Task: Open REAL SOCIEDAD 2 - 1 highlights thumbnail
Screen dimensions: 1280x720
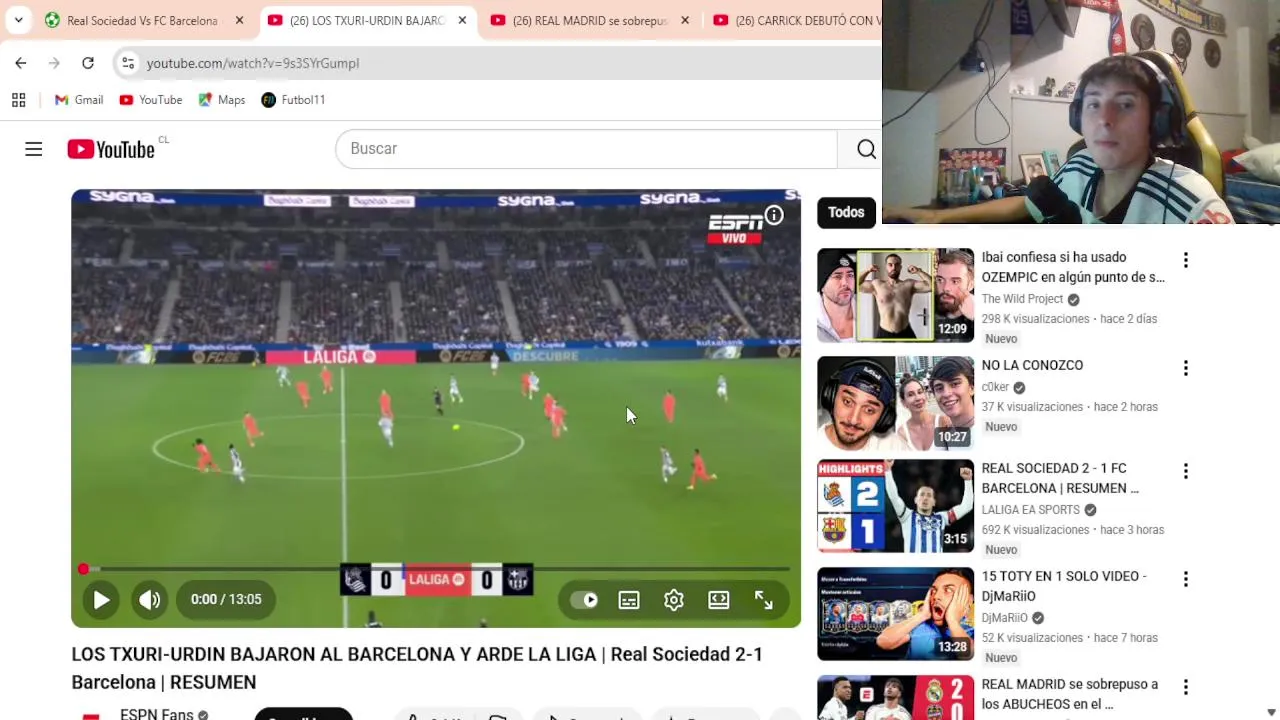Action: coord(895,506)
